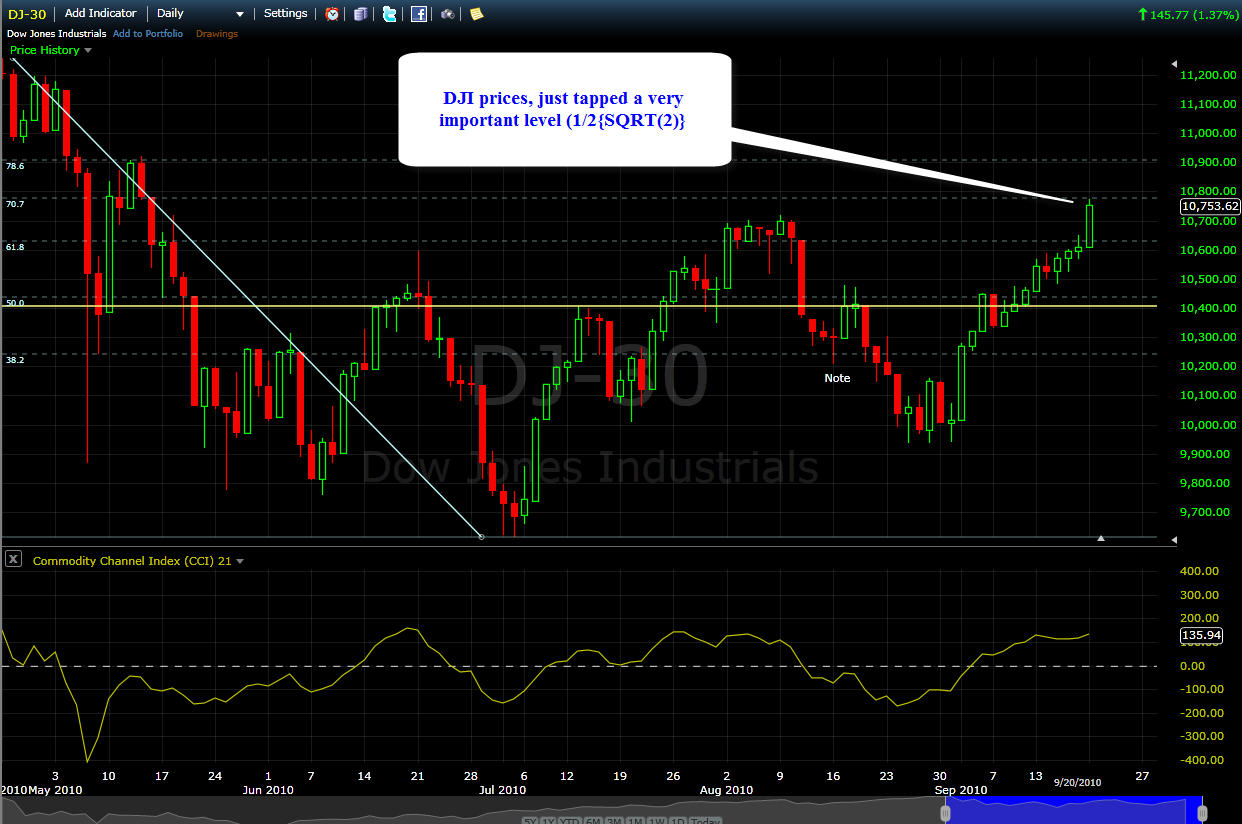Grab the right range slider handle
The height and width of the screenshot is (824, 1242).
[x=1203, y=813]
